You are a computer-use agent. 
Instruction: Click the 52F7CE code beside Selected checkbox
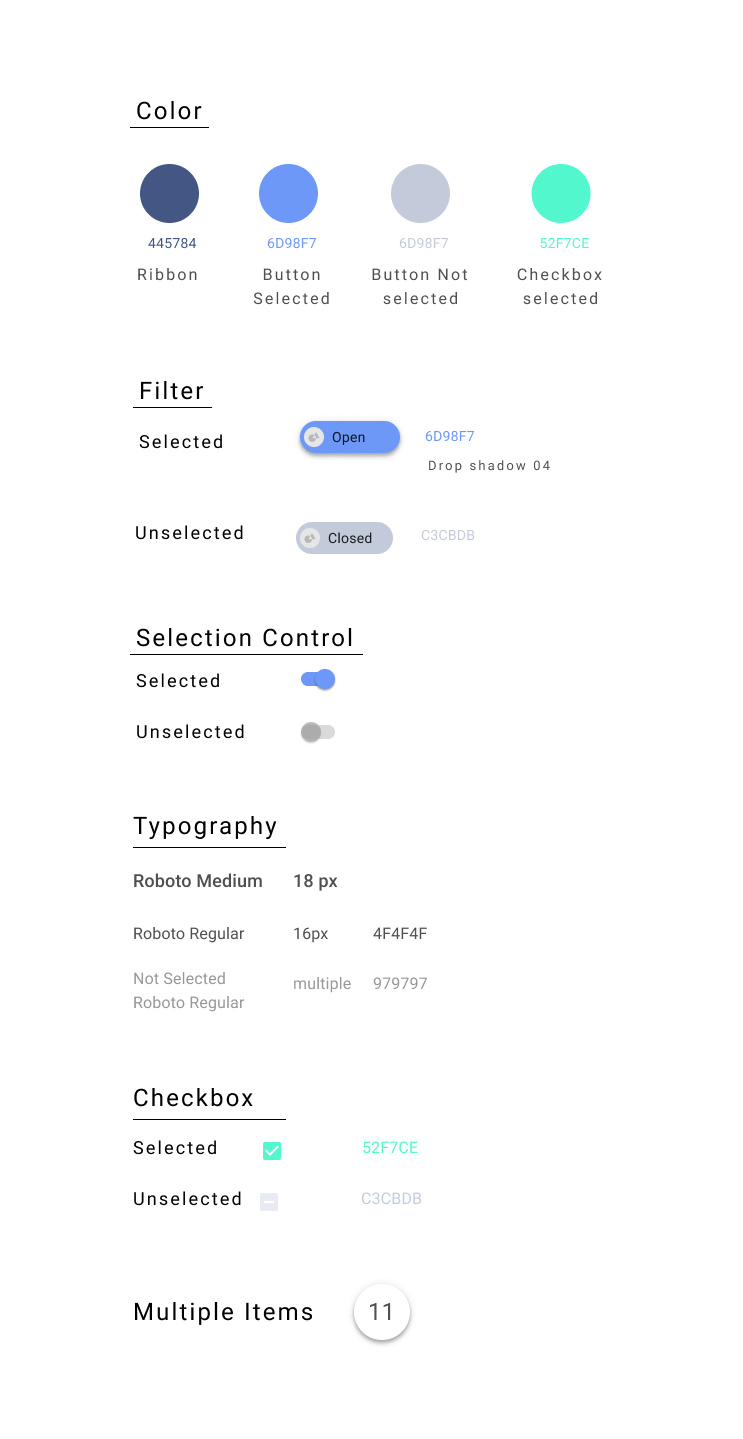click(390, 1148)
